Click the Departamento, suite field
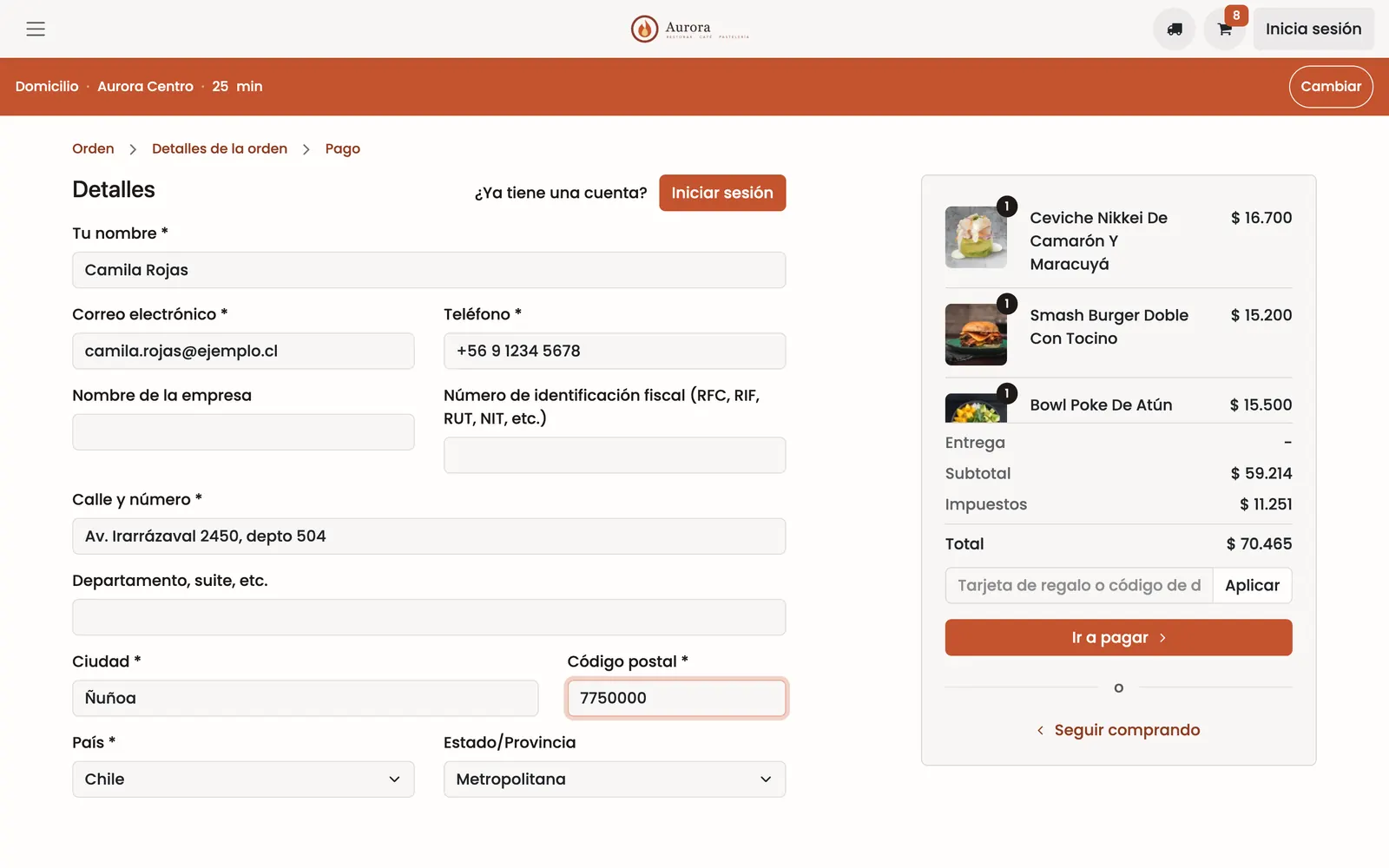This screenshot has height=868, width=1389. (429, 617)
